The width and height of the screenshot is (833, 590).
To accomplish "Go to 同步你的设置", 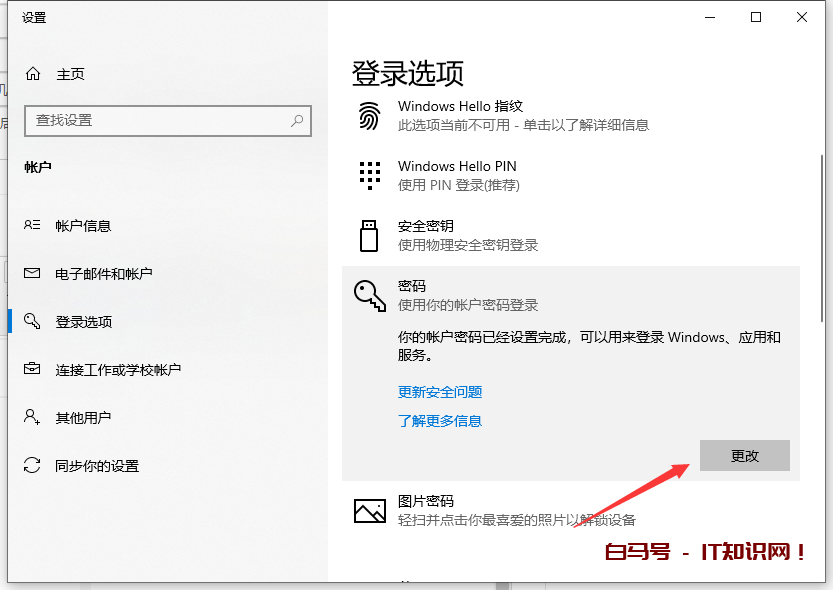I will [x=97, y=466].
